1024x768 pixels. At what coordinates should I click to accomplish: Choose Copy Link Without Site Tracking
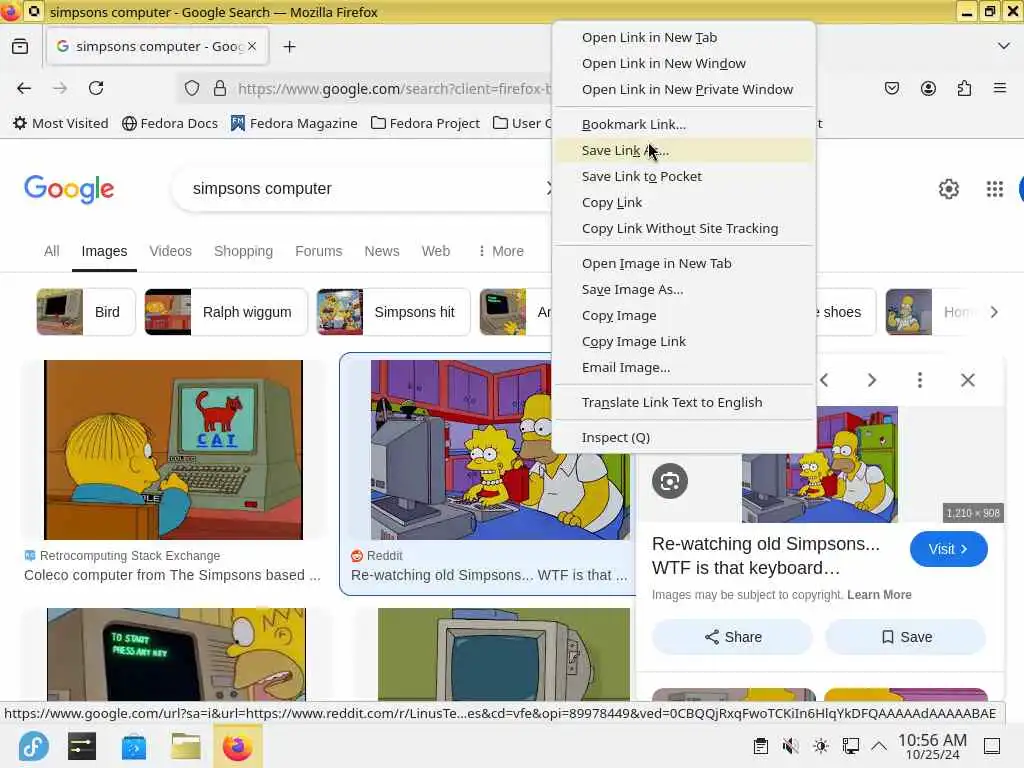(x=684, y=229)
